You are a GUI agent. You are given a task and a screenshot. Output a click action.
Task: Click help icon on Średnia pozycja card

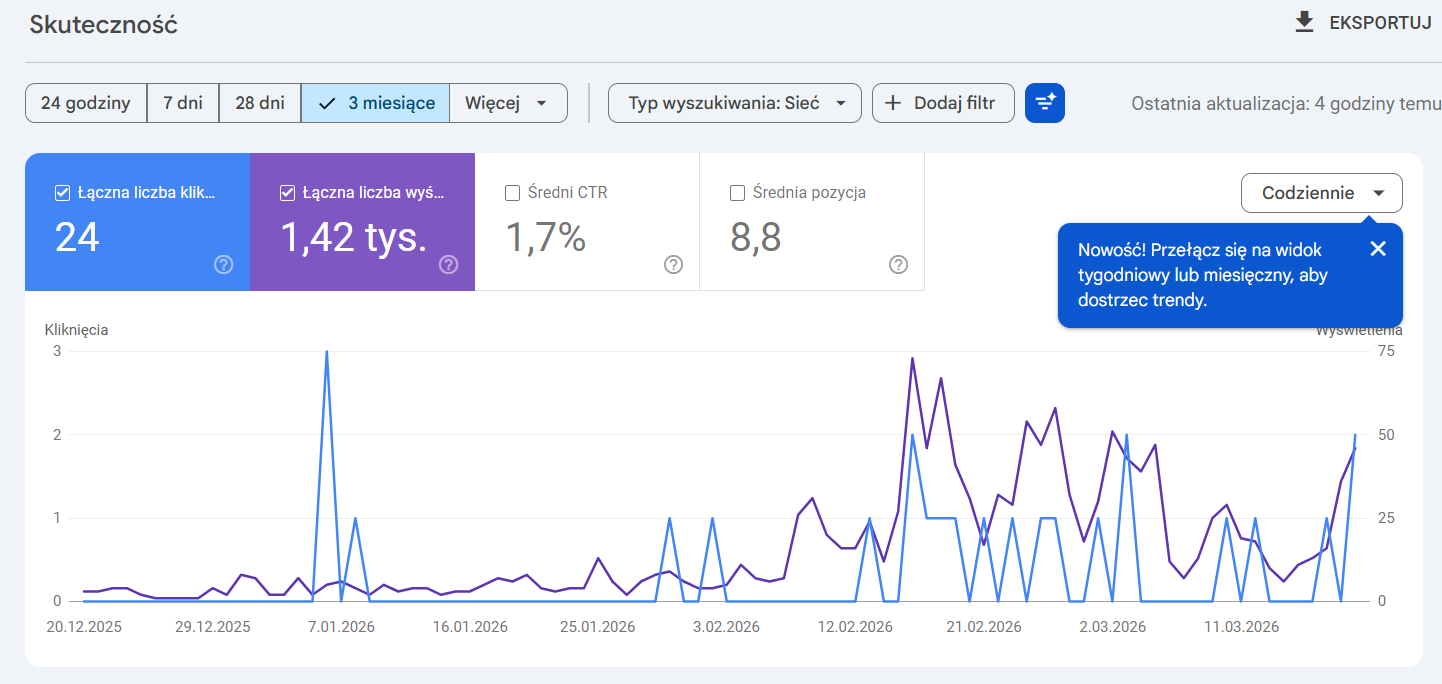pos(899,264)
